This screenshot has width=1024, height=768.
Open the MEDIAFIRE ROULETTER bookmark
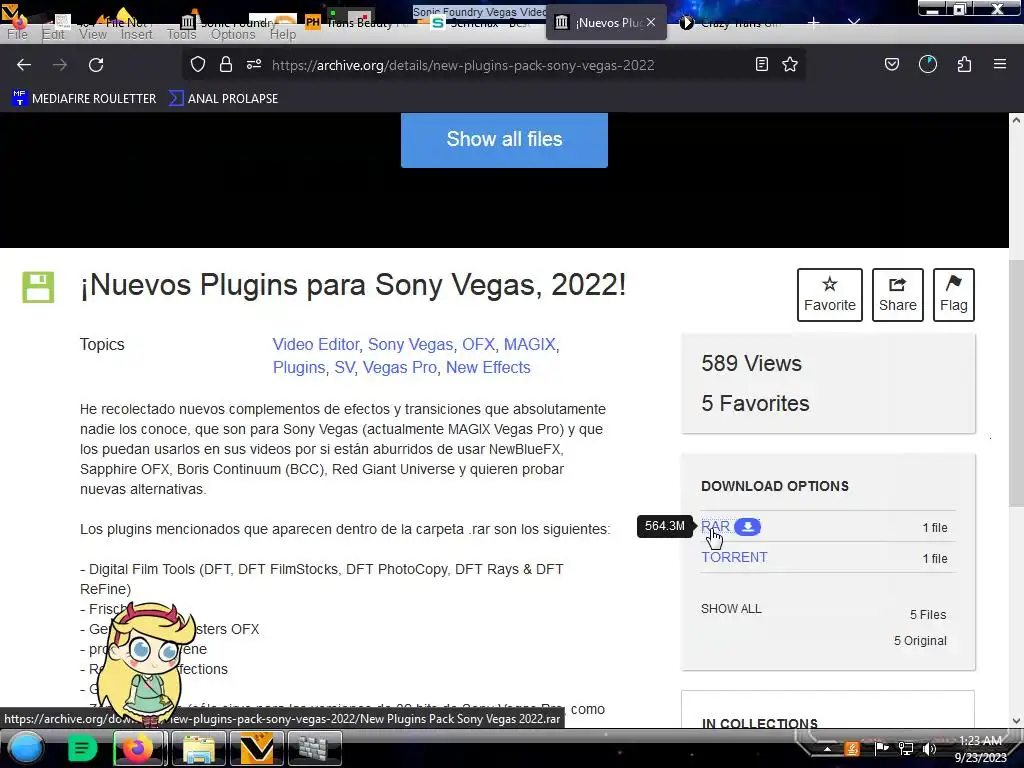[84, 99]
